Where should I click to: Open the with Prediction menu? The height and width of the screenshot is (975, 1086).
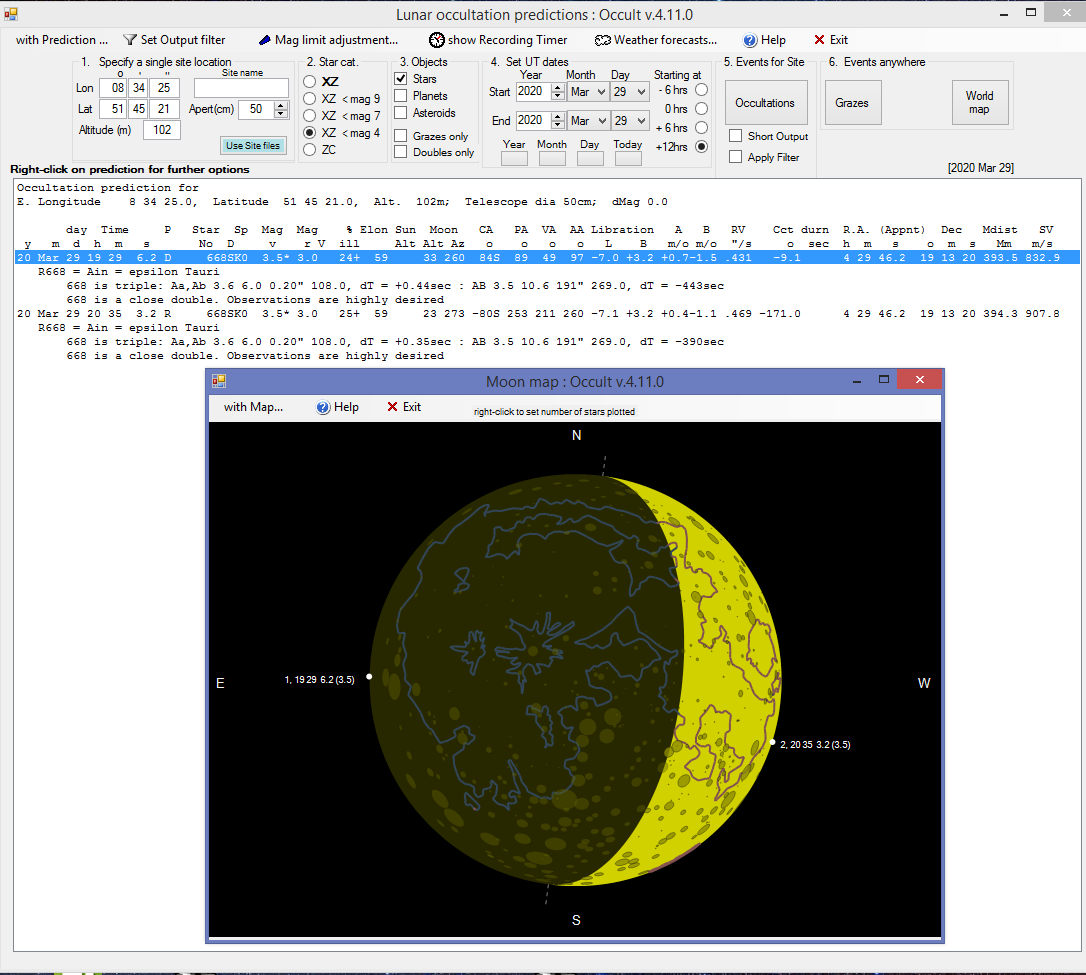click(62, 40)
